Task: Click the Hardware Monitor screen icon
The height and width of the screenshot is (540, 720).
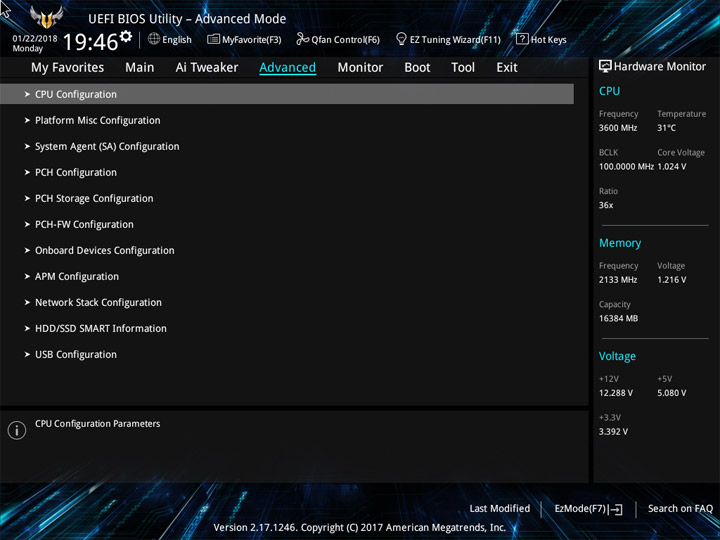Action: coord(605,67)
